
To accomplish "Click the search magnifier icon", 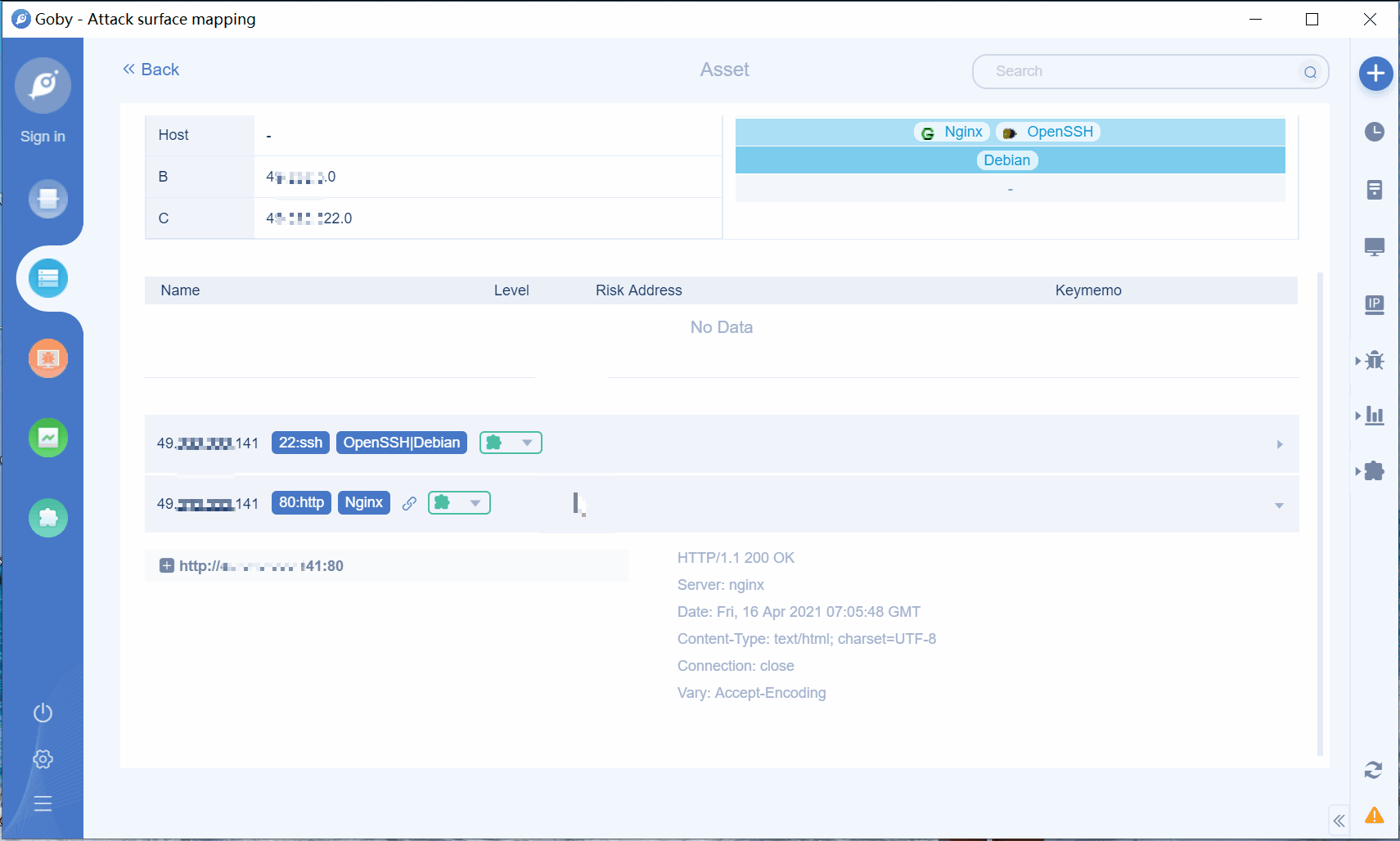I will coord(1310,72).
